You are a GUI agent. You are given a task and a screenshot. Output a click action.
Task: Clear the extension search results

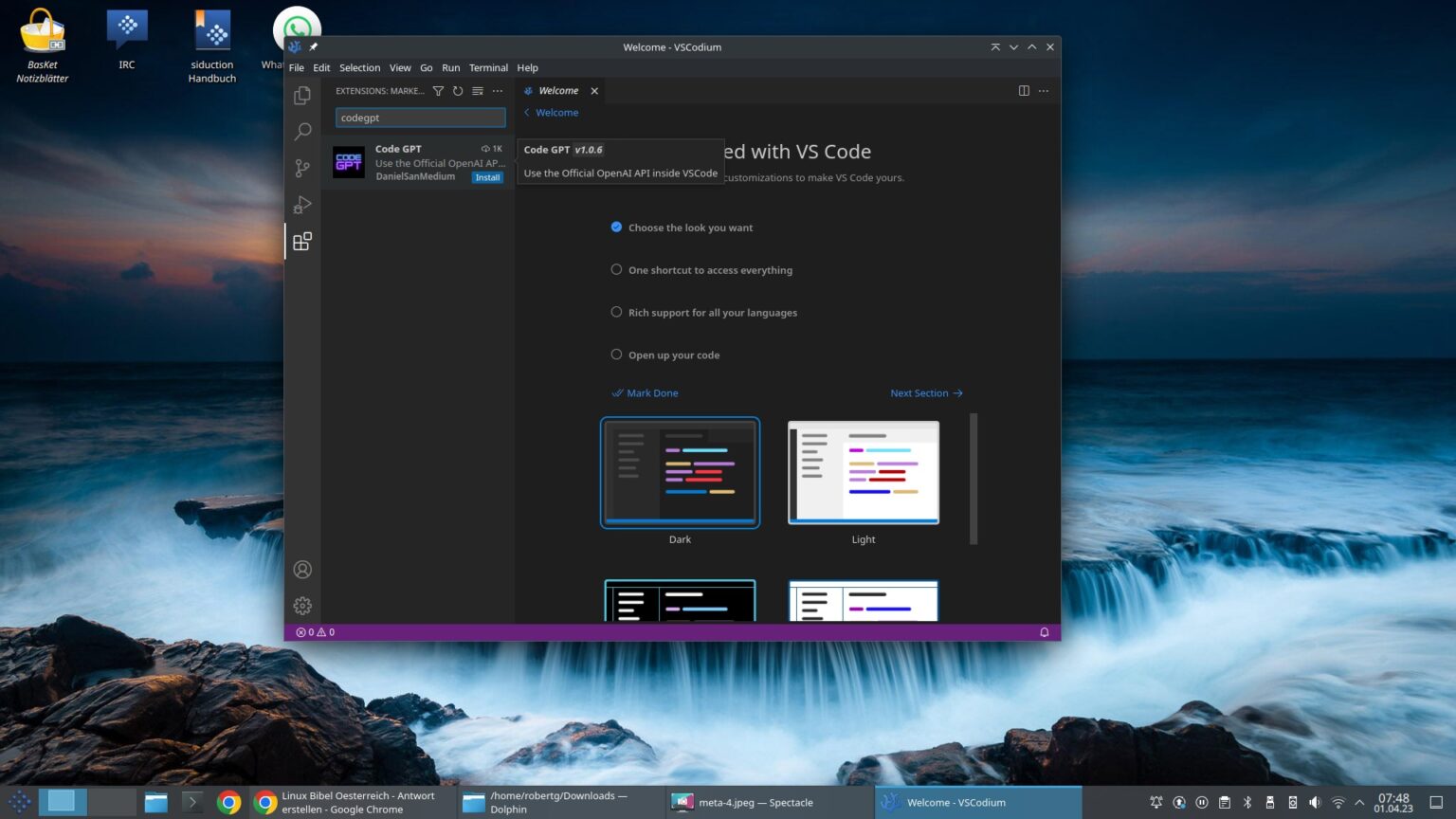click(x=477, y=90)
